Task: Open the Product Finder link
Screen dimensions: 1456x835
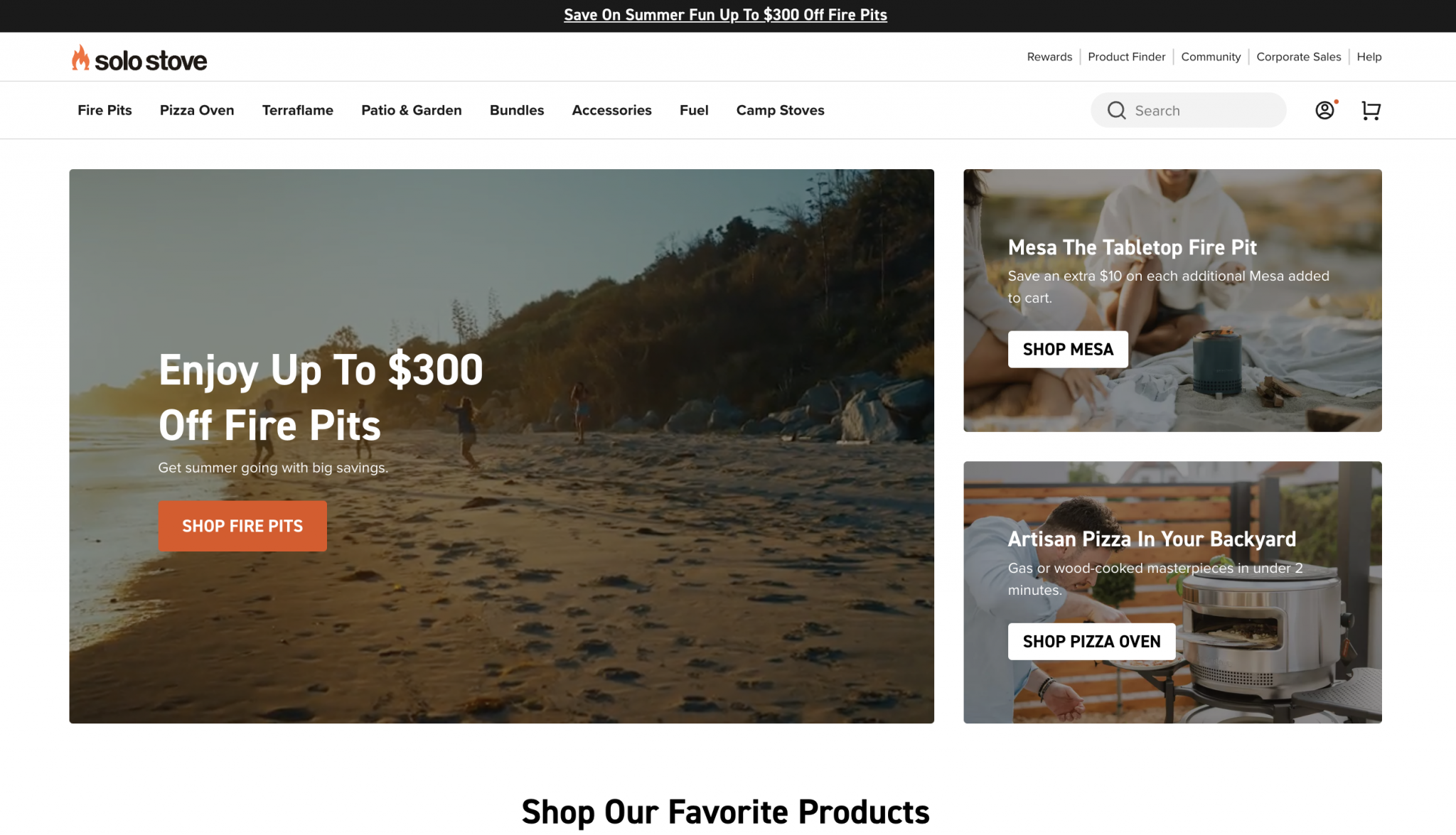Action: pos(1126,57)
